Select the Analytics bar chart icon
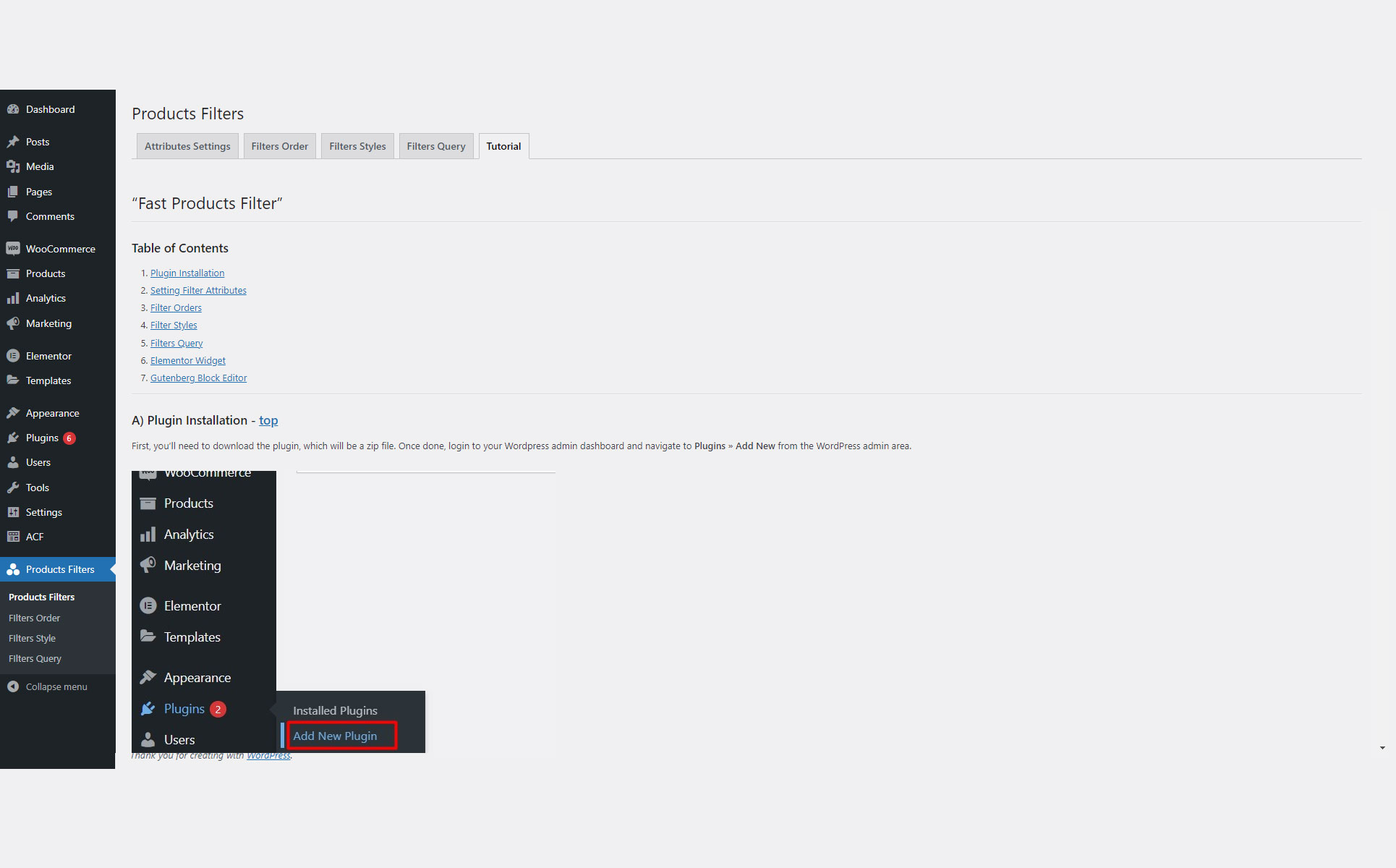 coord(13,298)
